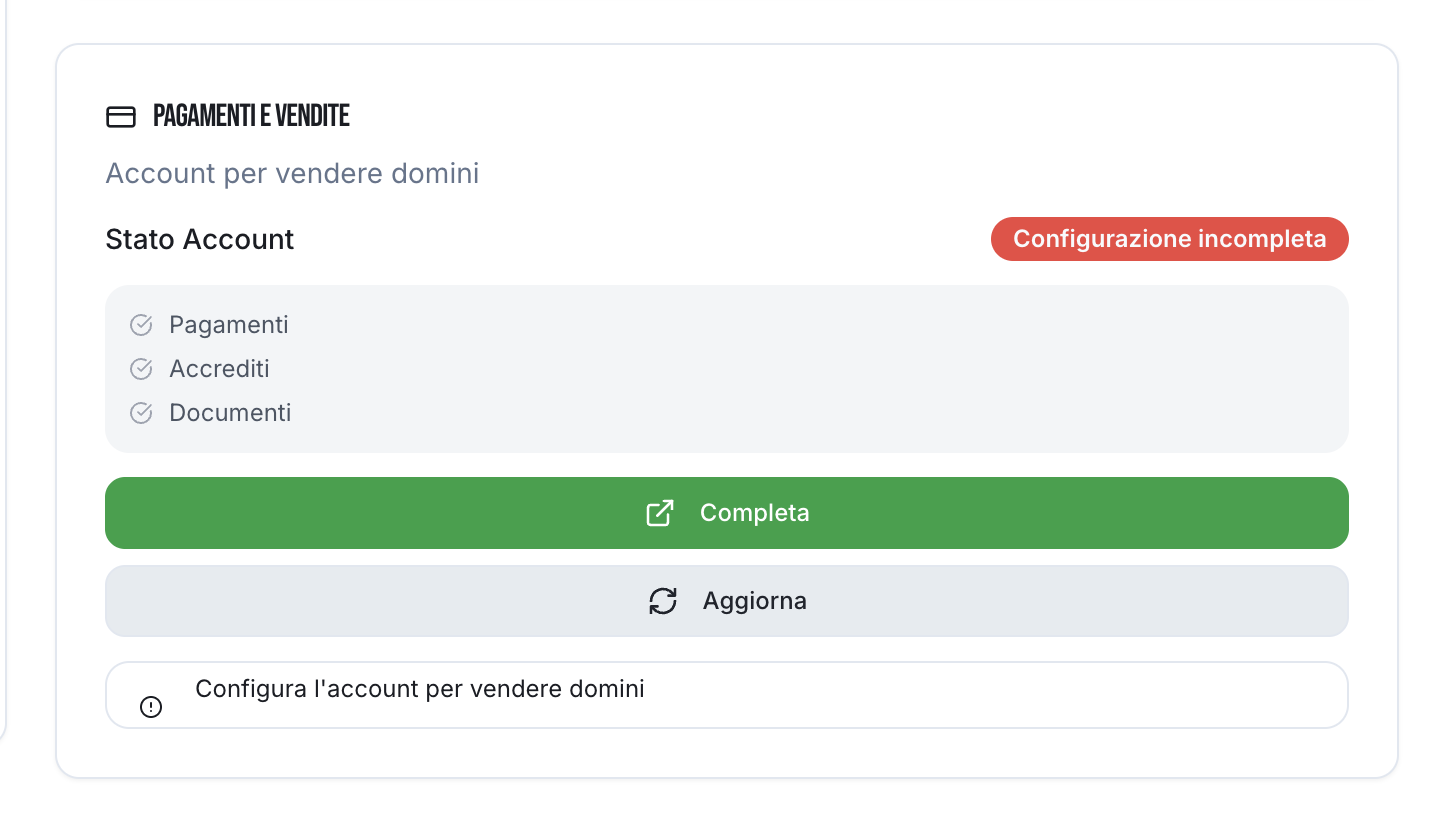Click the Configura l'account per vendere domini text
Viewport: 1448px width, 814px height.
click(x=420, y=689)
